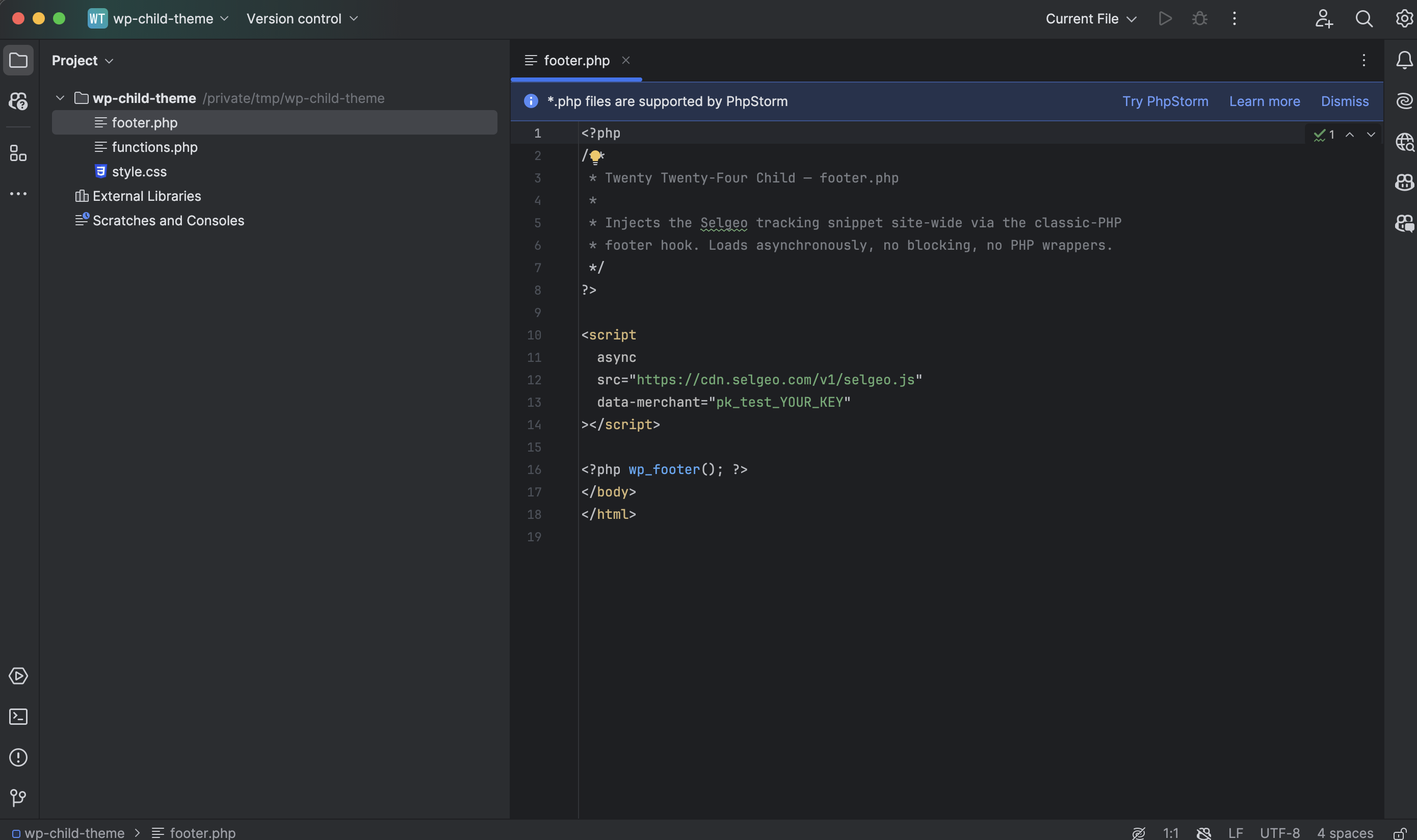The width and height of the screenshot is (1417, 840).
Task: Click line number 16 in gutter
Action: [534, 470]
